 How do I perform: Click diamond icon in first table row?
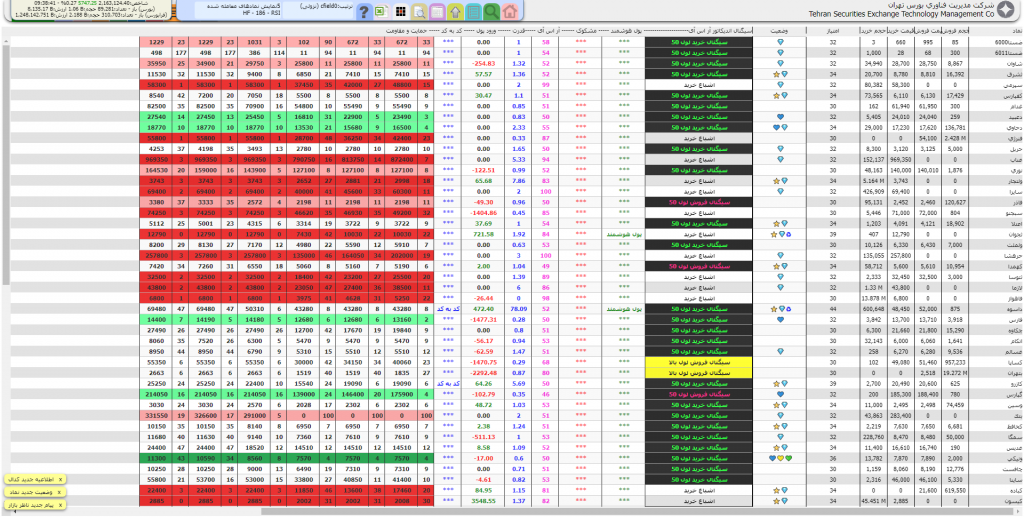(780, 42)
